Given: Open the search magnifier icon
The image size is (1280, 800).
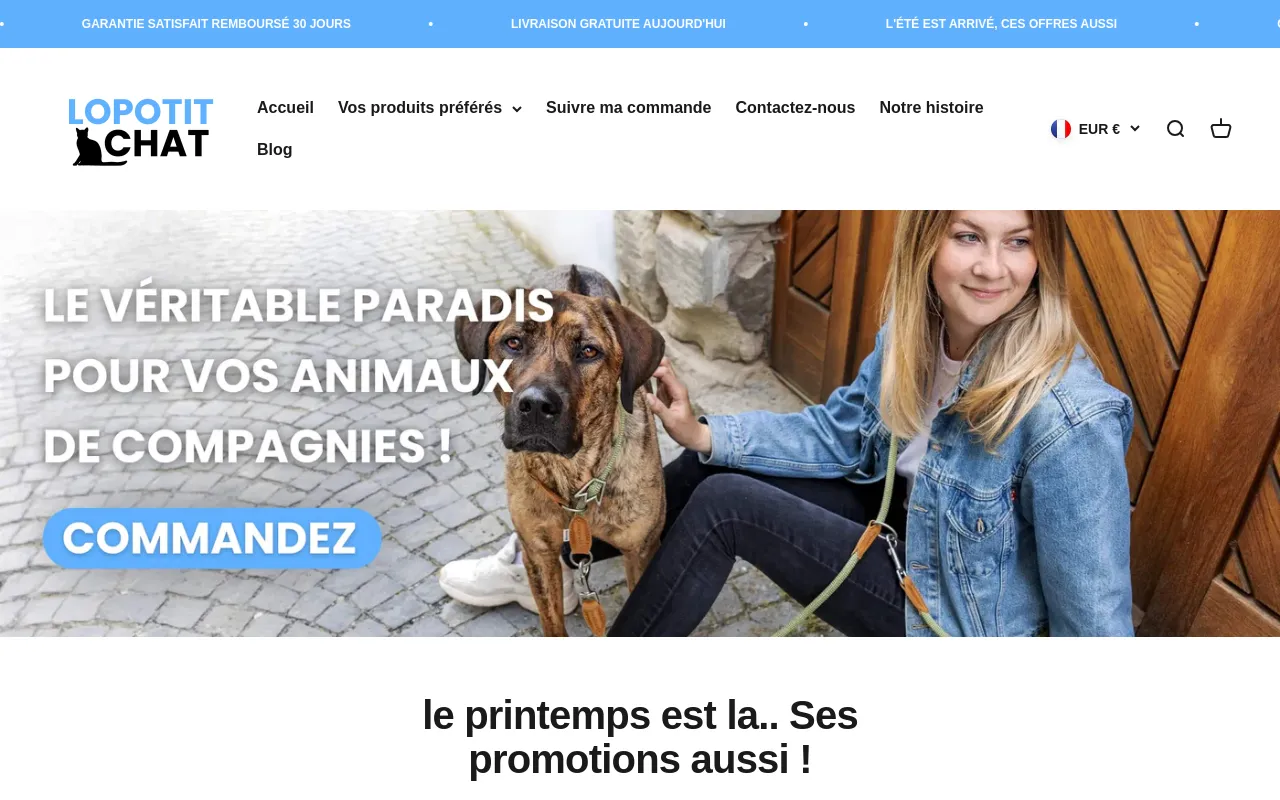Looking at the screenshot, I should [1175, 129].
